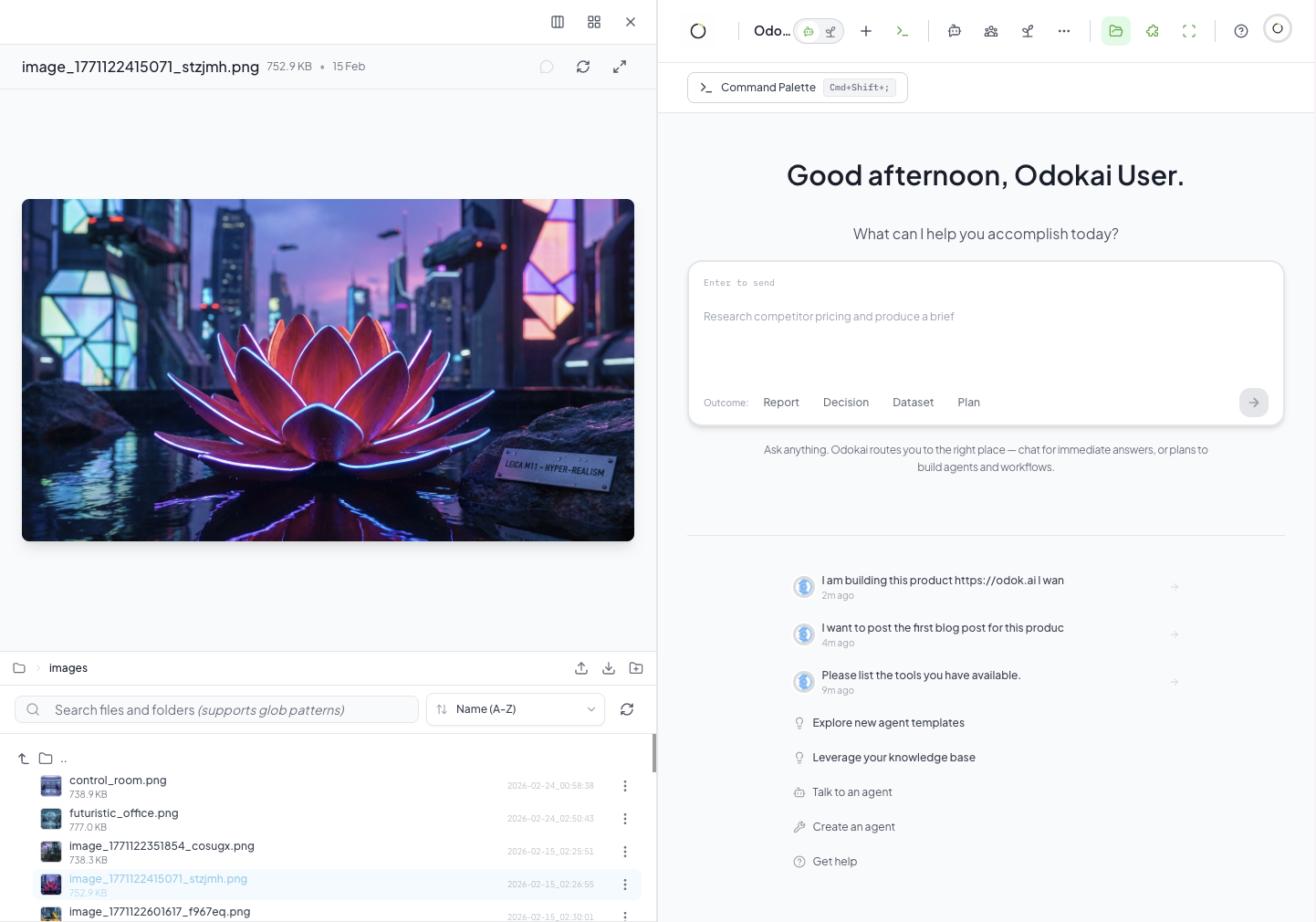
Task: Open the Command Palette button
Action: coord(797,88)
